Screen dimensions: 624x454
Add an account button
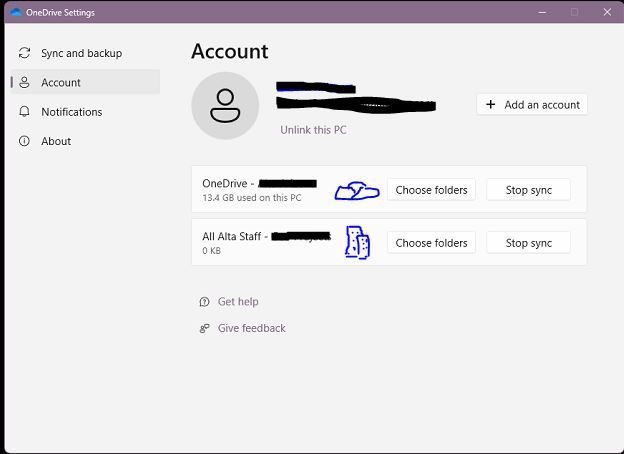532,105
